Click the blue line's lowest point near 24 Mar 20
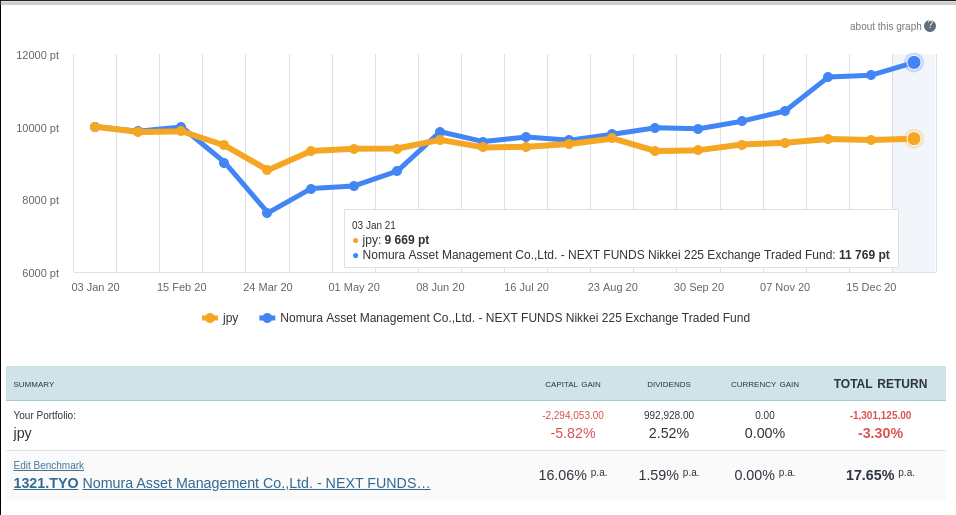Image resolution: width=956 pixels, height=515 pixels. point(267,213)
